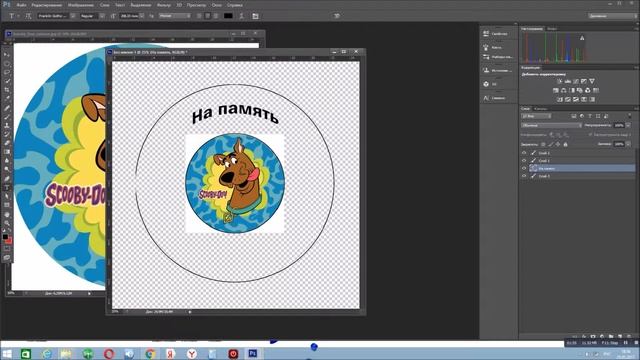Add a Brightness/Contrast adjustment

[560, 81]
